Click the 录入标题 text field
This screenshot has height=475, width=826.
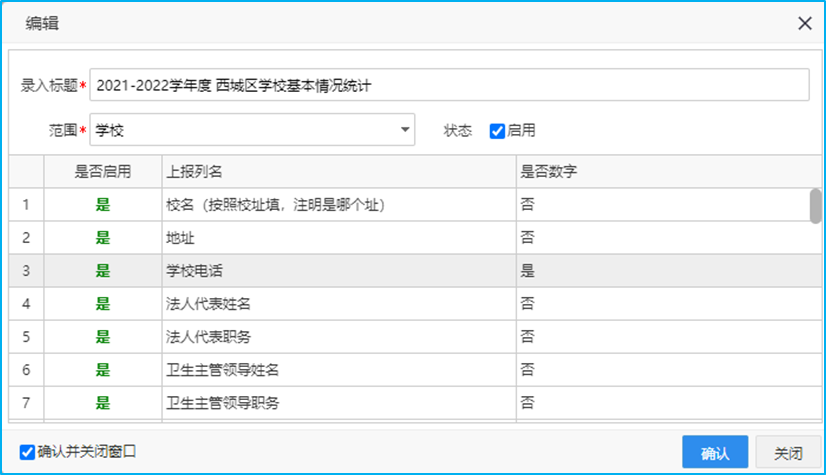point(449,85)
